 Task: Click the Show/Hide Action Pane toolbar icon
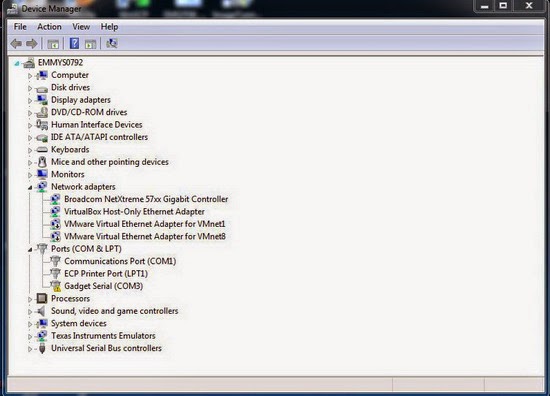(x=90, y=44)
